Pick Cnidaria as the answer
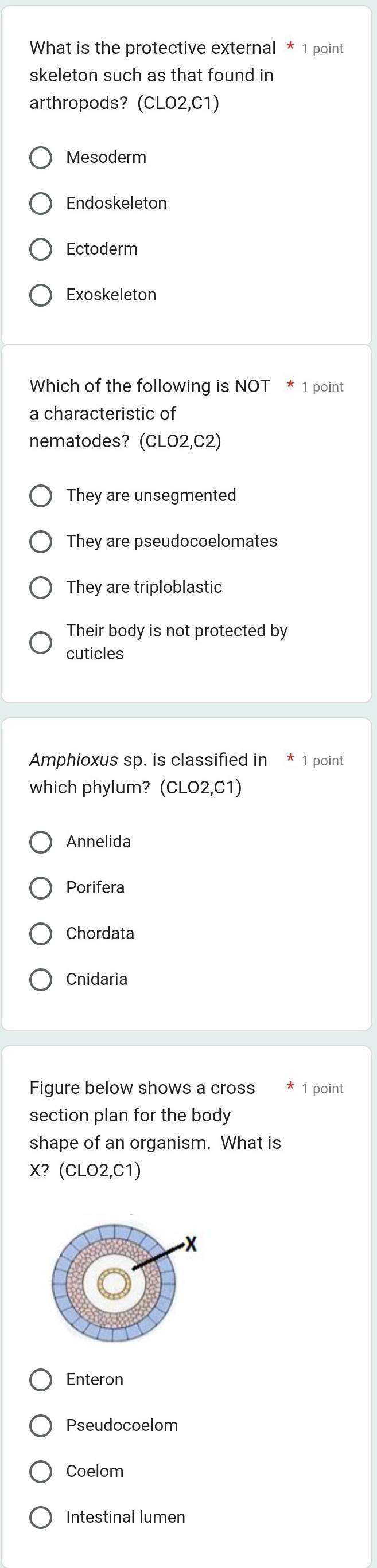This screenshot has height=1568, width=377. pyautogui.click(x=41, y=979)
